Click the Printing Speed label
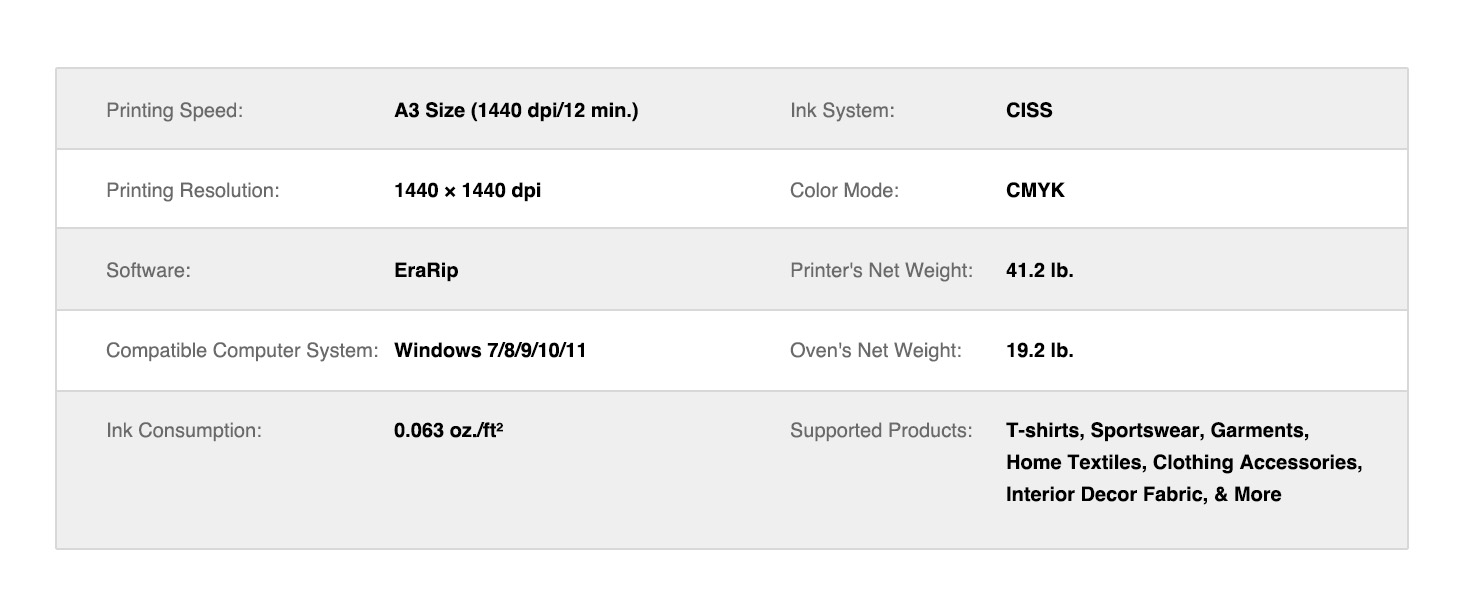Viewport: 1464px width, 600px height. [x=174, y=110]
